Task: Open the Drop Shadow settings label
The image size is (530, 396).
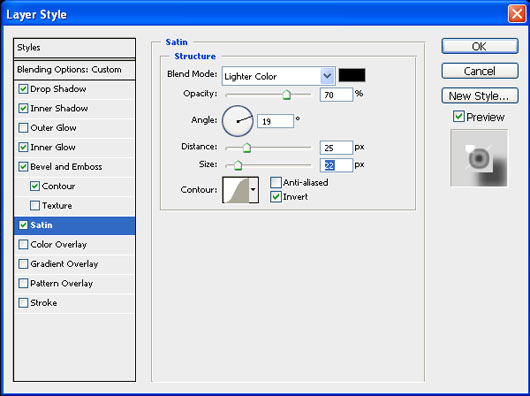Action: click(58, 89)
